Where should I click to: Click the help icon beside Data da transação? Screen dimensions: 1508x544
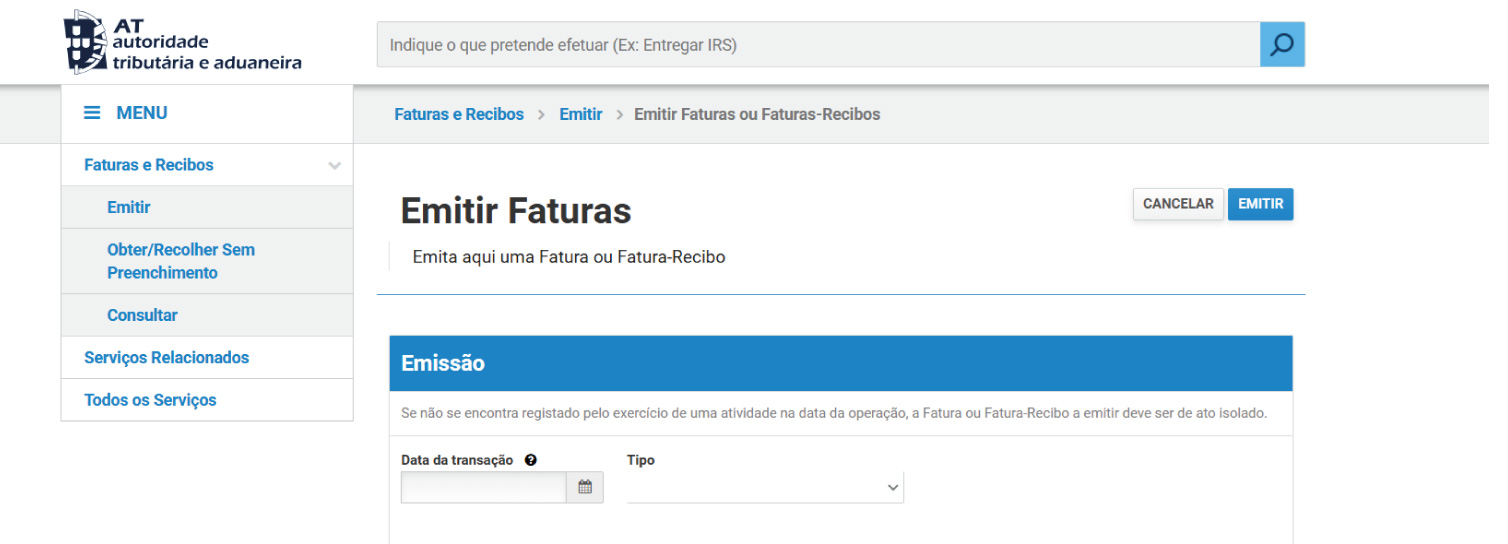pyautogui.click(x=530, y=460)
